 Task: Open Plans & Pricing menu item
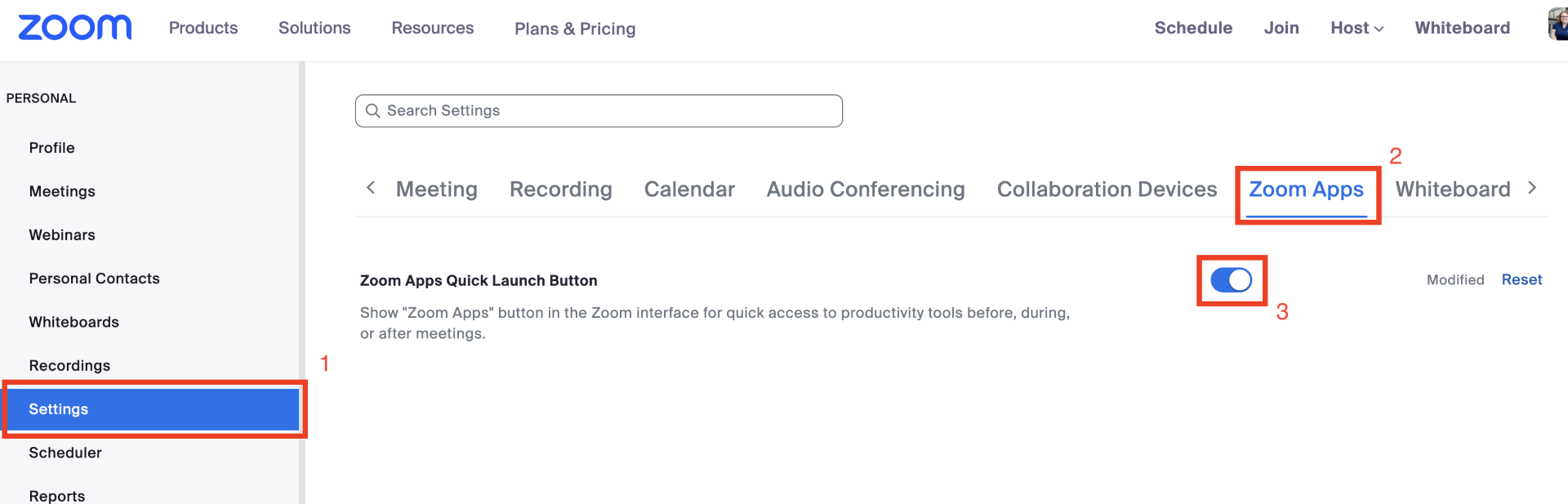click(574, 28)
